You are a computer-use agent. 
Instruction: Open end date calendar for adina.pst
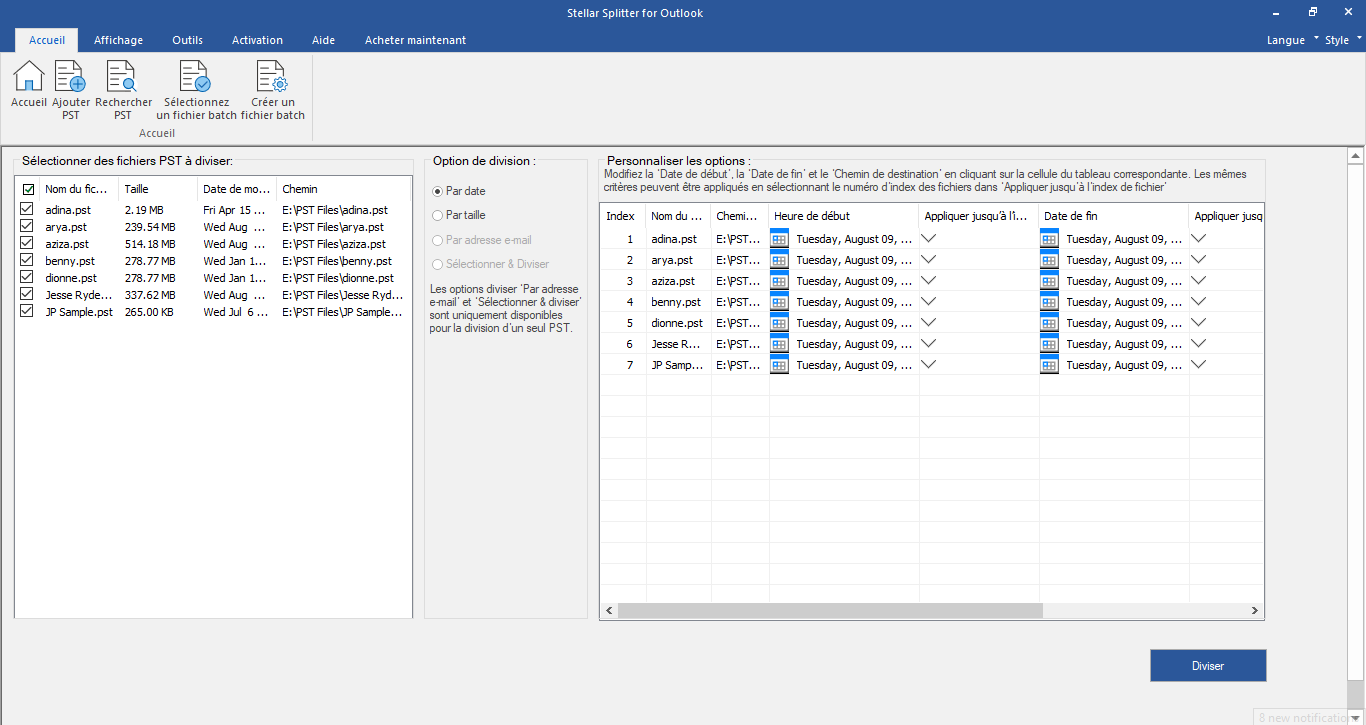[x=1050, y=239]
